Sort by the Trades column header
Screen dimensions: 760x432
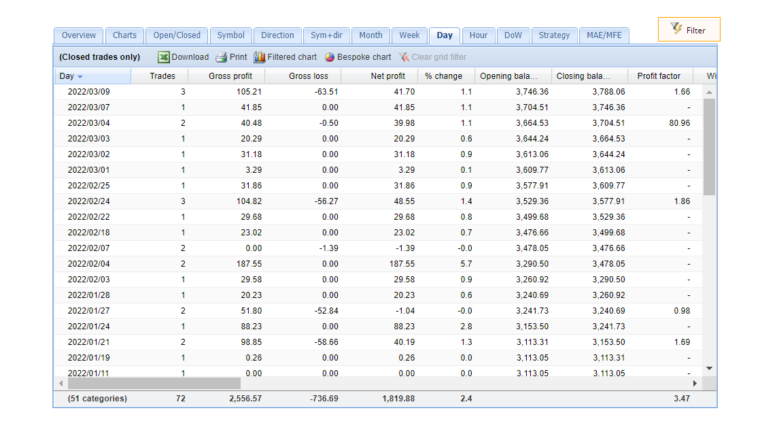click(160, 76)
